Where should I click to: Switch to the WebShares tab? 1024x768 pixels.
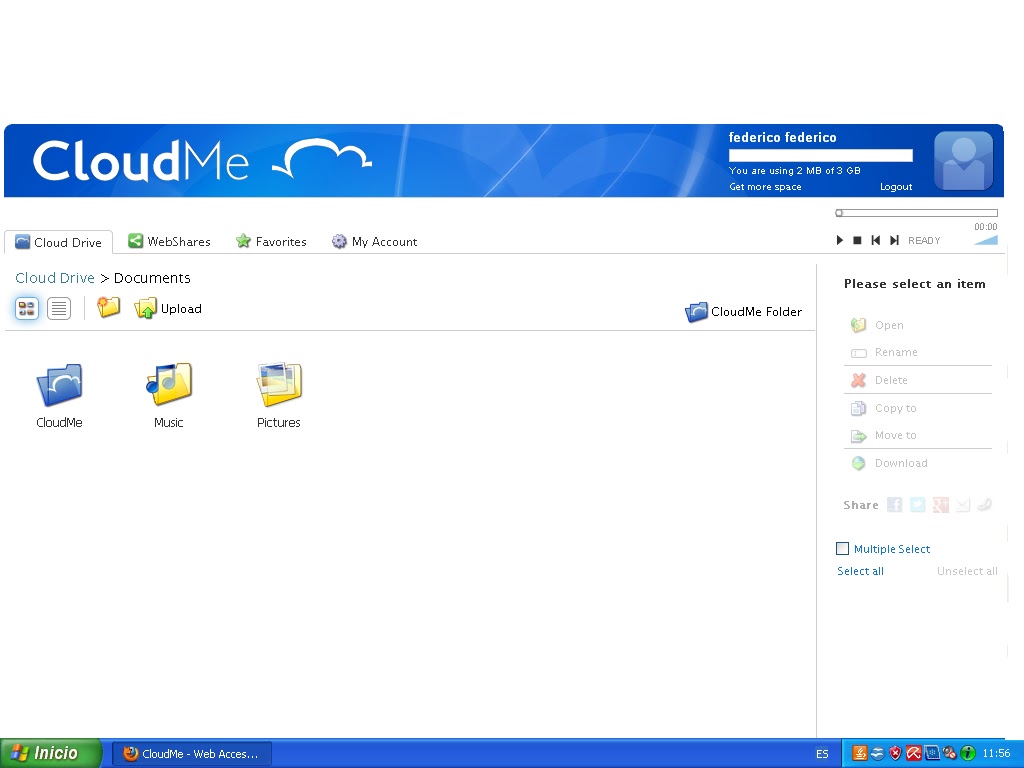coord(169,242)
